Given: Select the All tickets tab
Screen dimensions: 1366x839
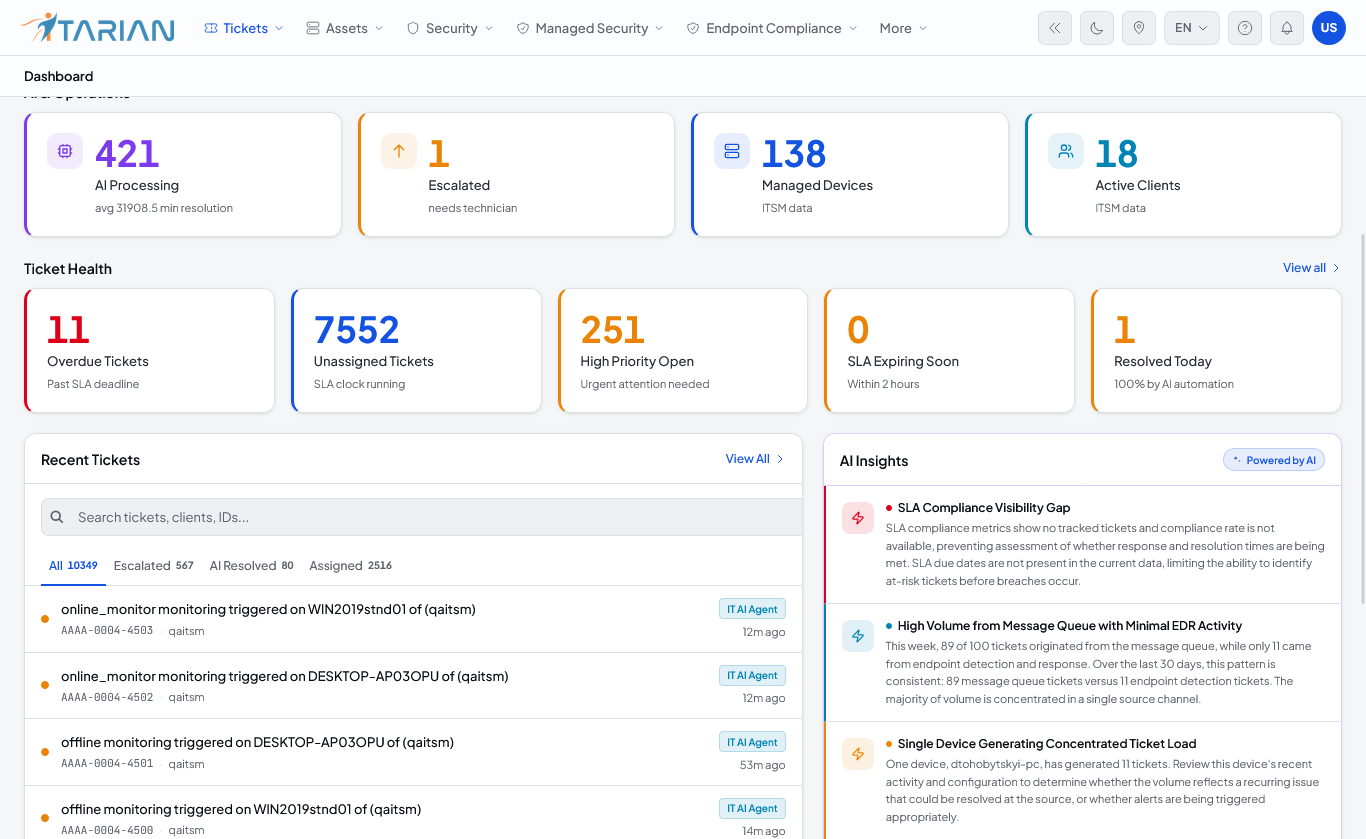Looking at the screenshot, I should (x=73, y=566).
